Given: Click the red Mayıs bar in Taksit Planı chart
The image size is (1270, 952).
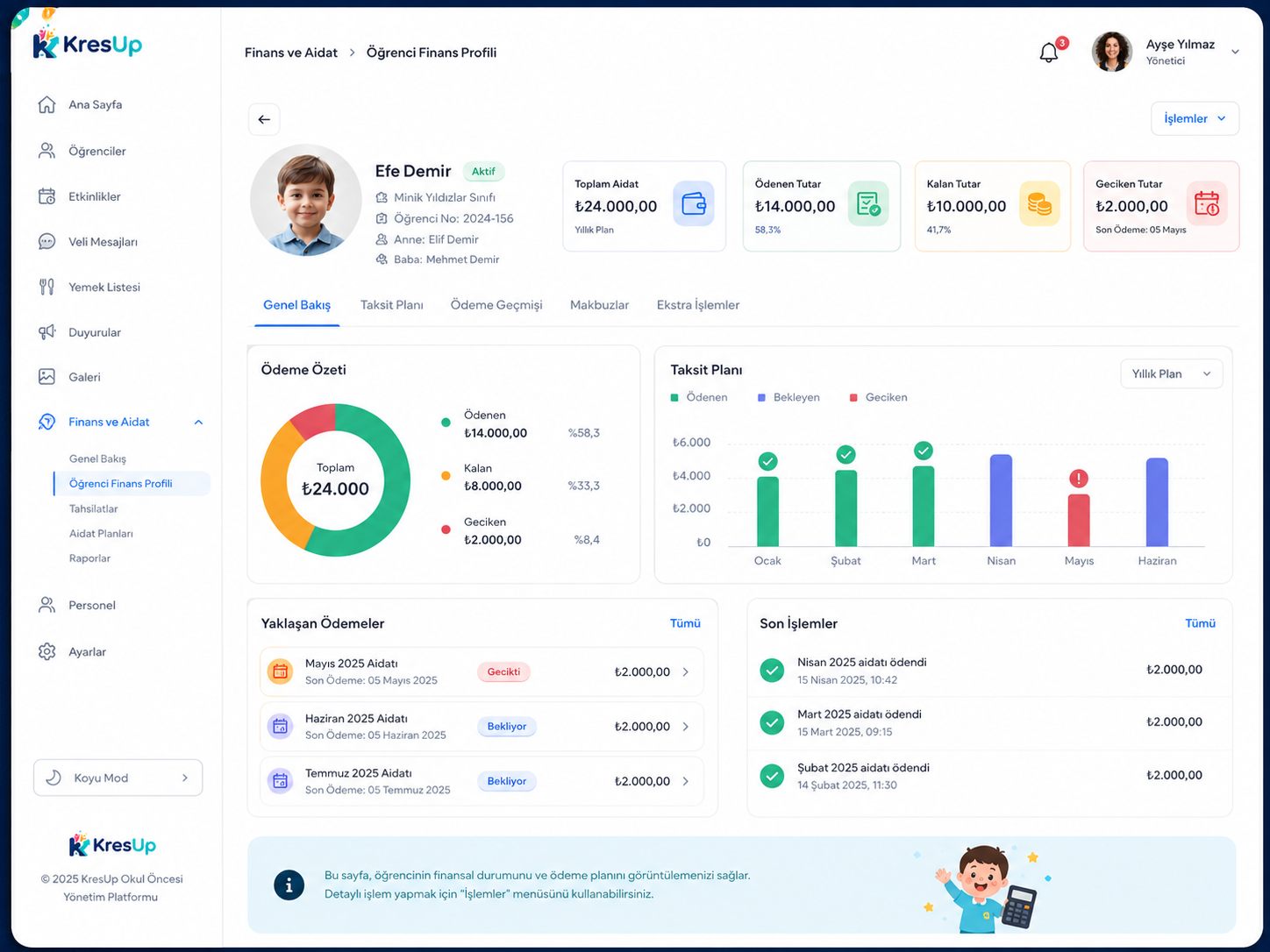Looking at the screenshot, I should pyautogui.click(x=1079, y=521).
